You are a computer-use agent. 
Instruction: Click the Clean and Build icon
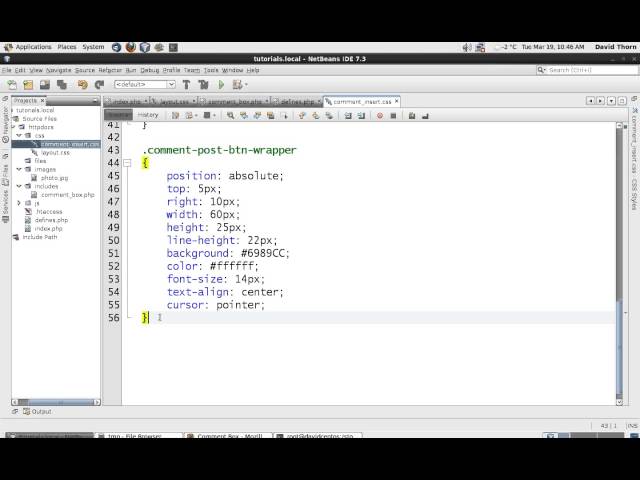(203, 84)
